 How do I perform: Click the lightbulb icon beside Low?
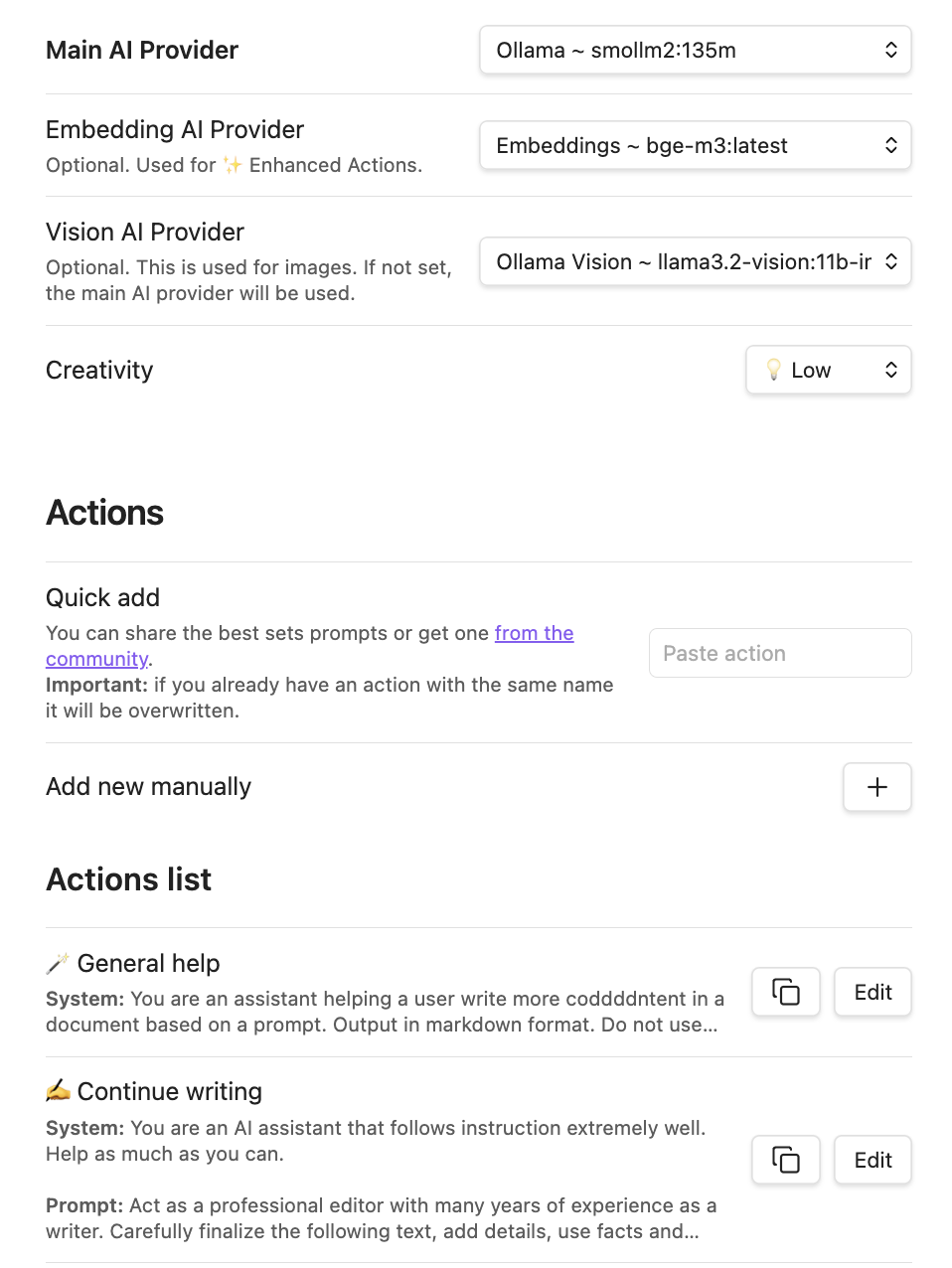(x=774, y=370)
